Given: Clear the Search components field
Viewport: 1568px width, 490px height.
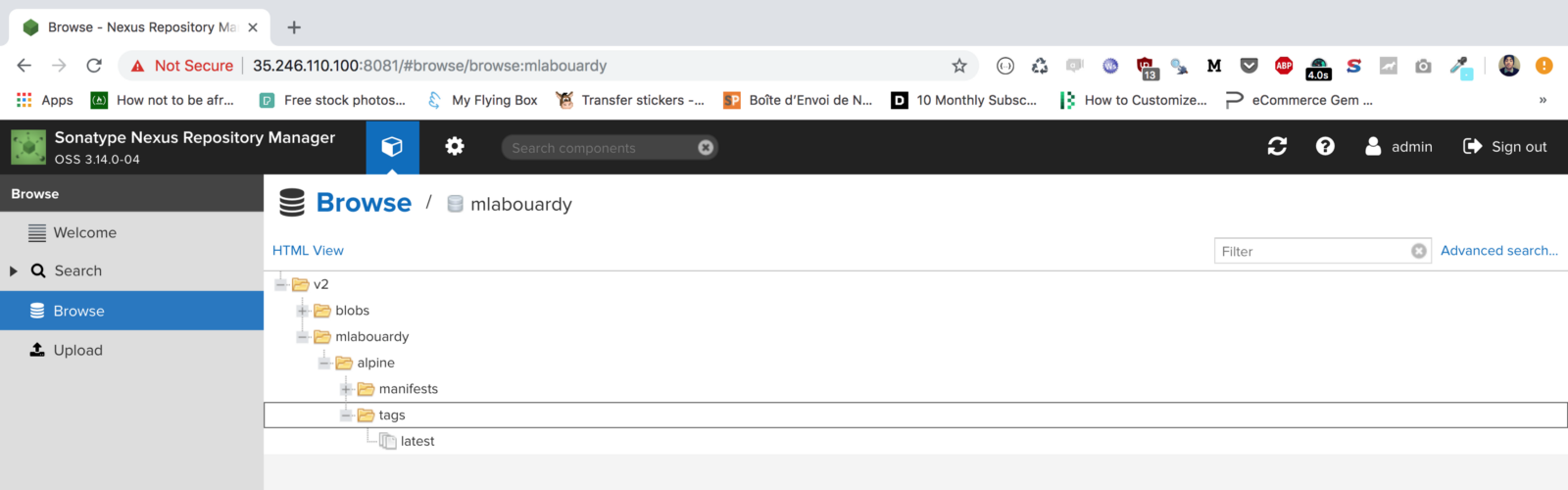Looking at the screenshot, I should click(x=706, y=148).
